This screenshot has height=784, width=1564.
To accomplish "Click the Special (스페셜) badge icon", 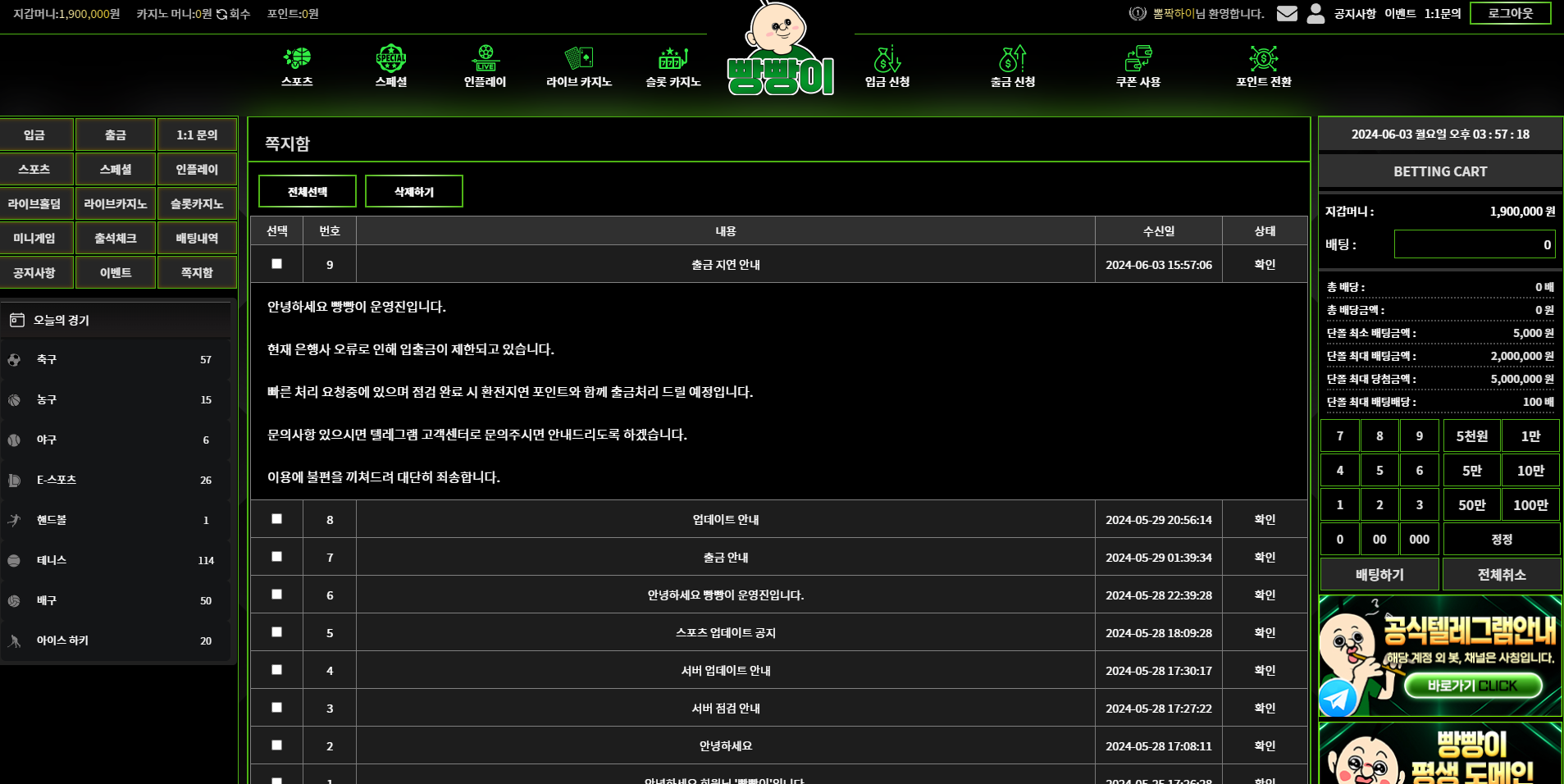I will pos(391,58).
